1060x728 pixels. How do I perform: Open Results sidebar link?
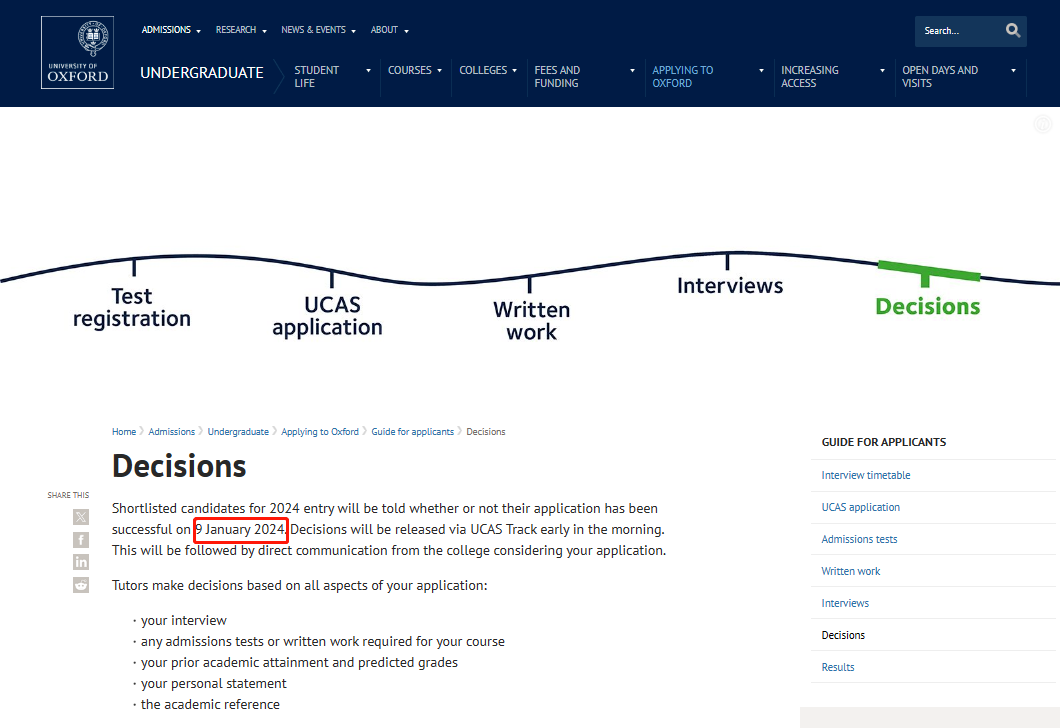[838, 667]
